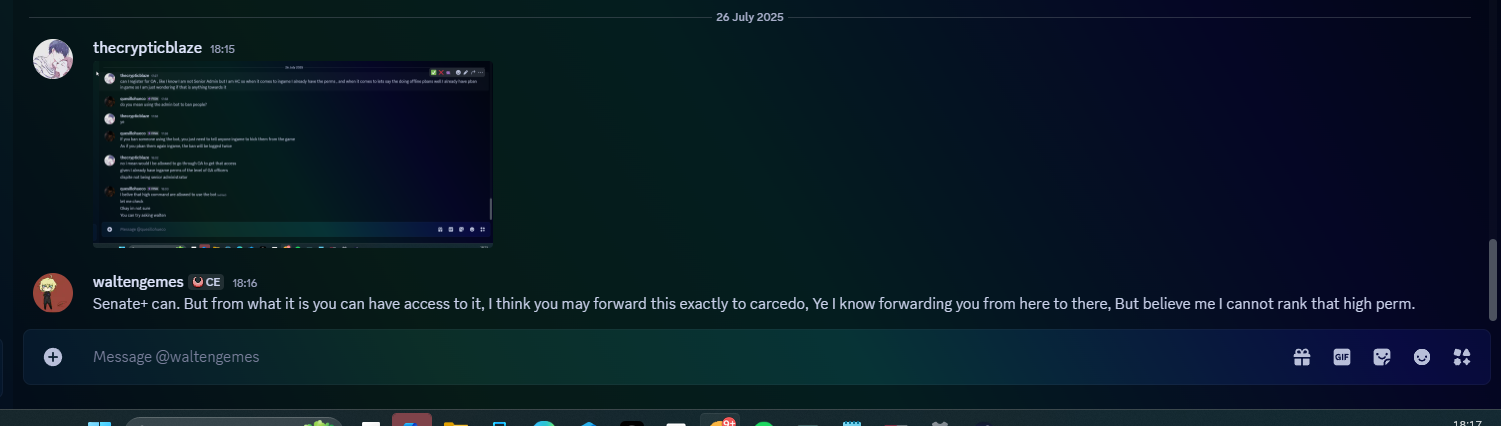This screenshot has width=1501, height=426.
Task: Open the gift Nitro picker
Action: [x=1301, y=357]
